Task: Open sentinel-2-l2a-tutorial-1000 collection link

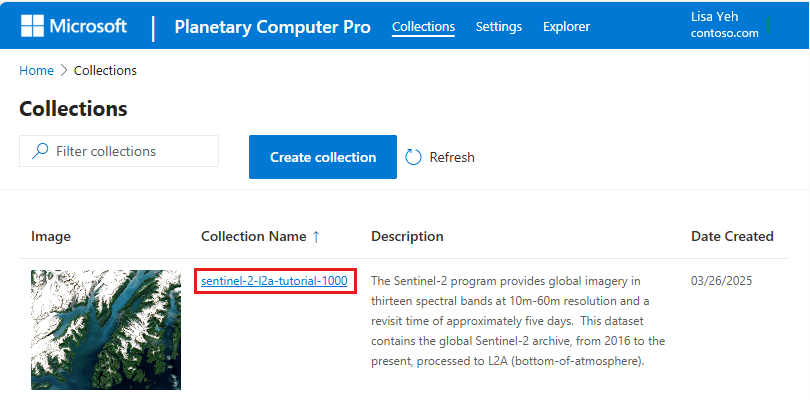Action: 274,281
